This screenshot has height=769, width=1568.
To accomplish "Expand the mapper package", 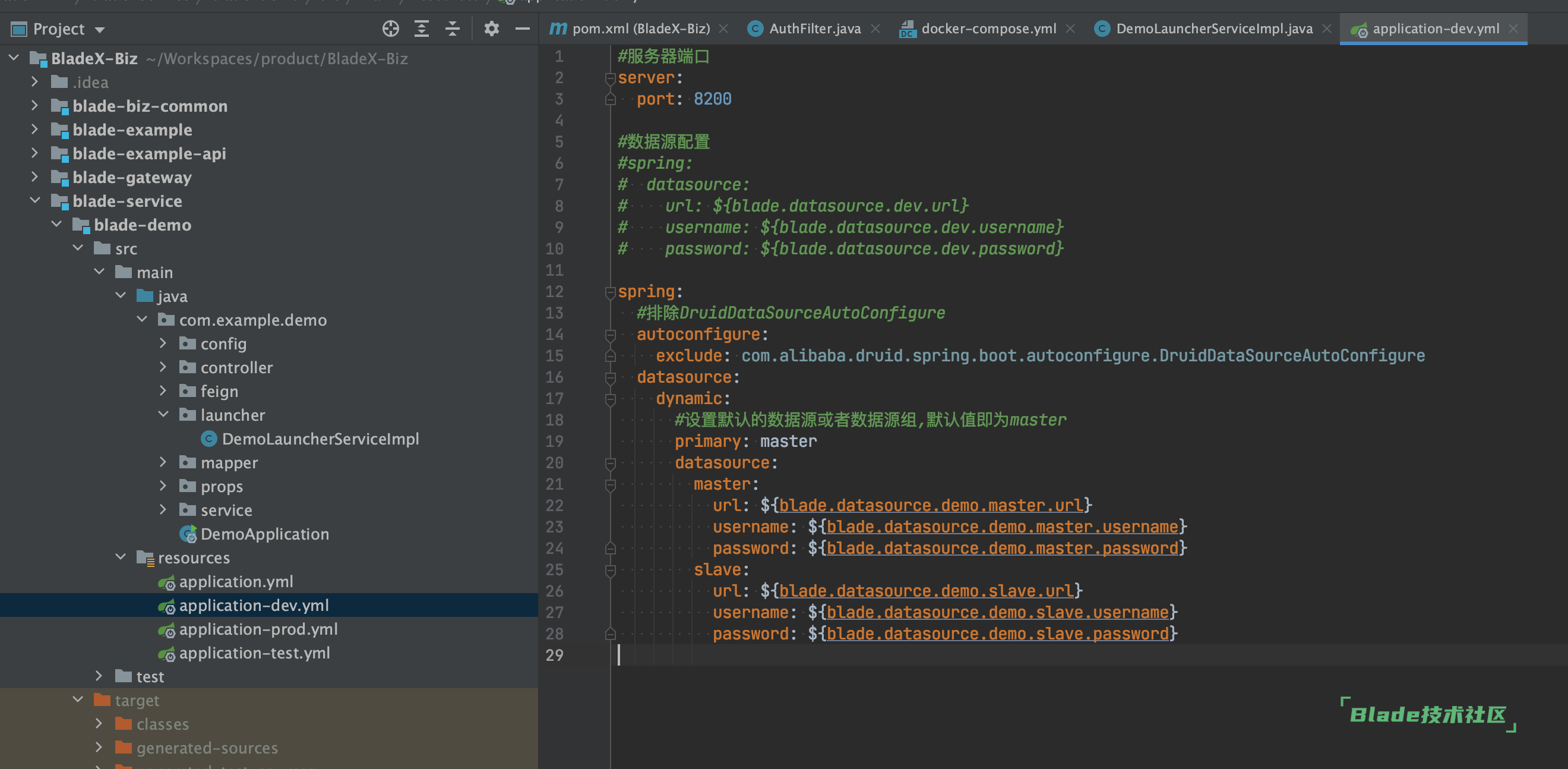I will [163, 462].
